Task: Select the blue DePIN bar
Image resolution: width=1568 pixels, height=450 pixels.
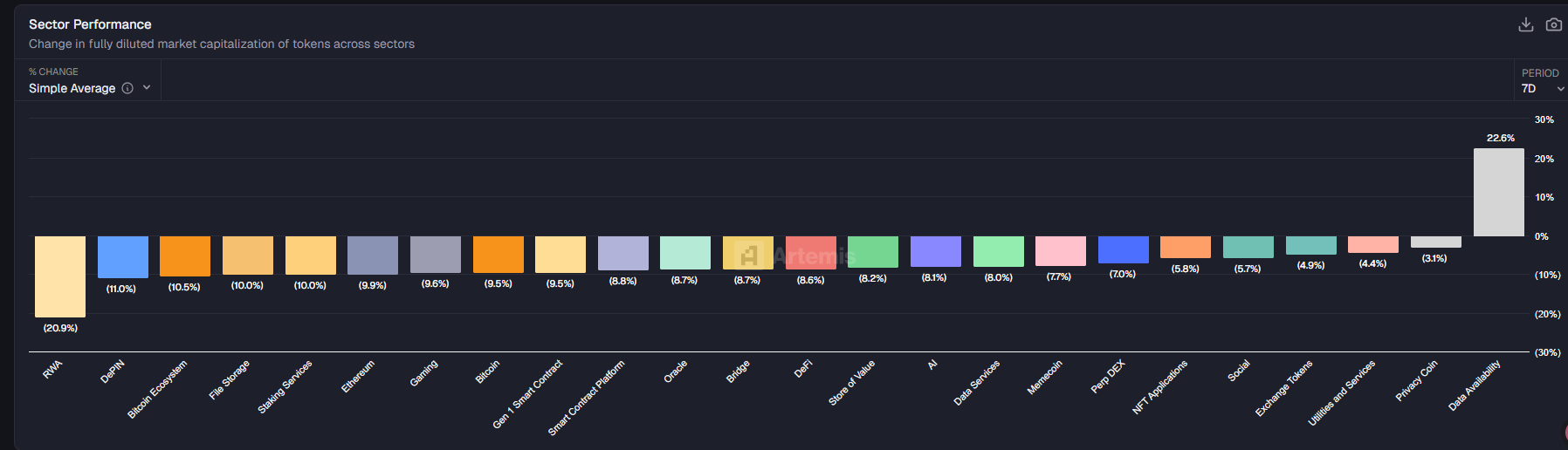Action: point(122,256)
